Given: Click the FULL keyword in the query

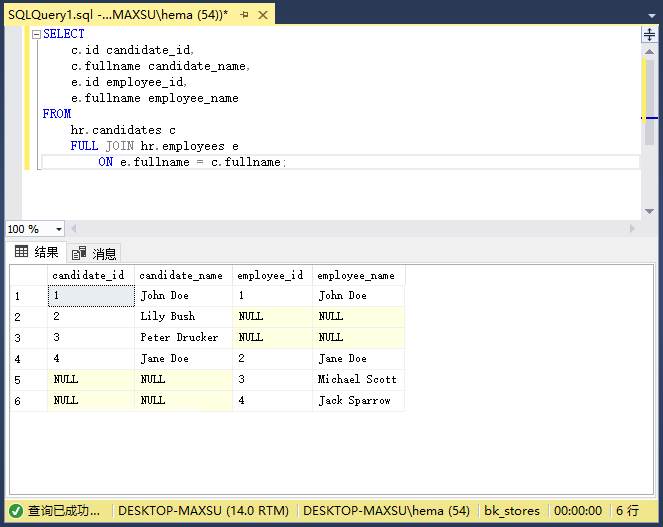Looking at the screenshot, I should [x=84, y=146].
